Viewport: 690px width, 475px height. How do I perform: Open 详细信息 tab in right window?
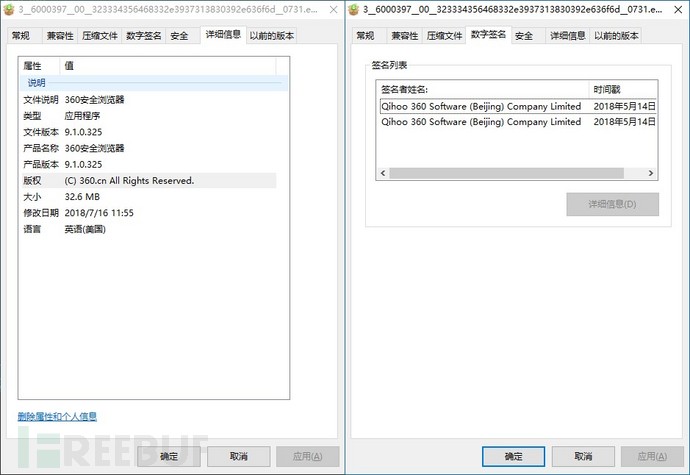(x=568, y=36)
